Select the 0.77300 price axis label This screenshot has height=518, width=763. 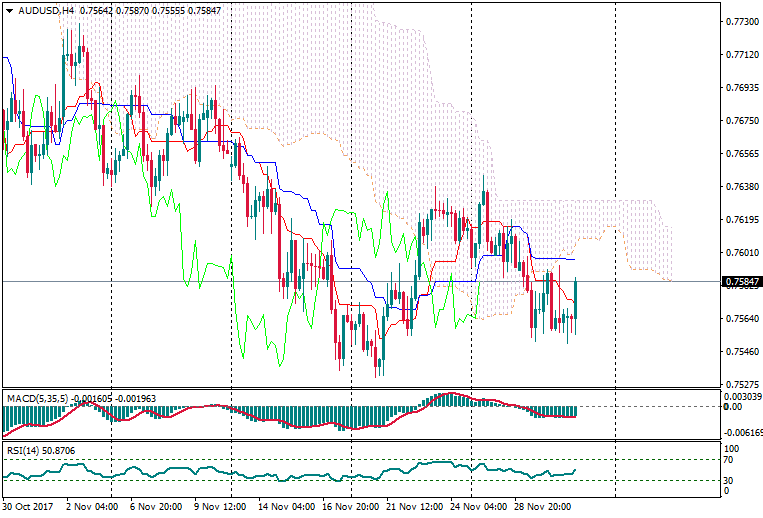pos(738,22)
